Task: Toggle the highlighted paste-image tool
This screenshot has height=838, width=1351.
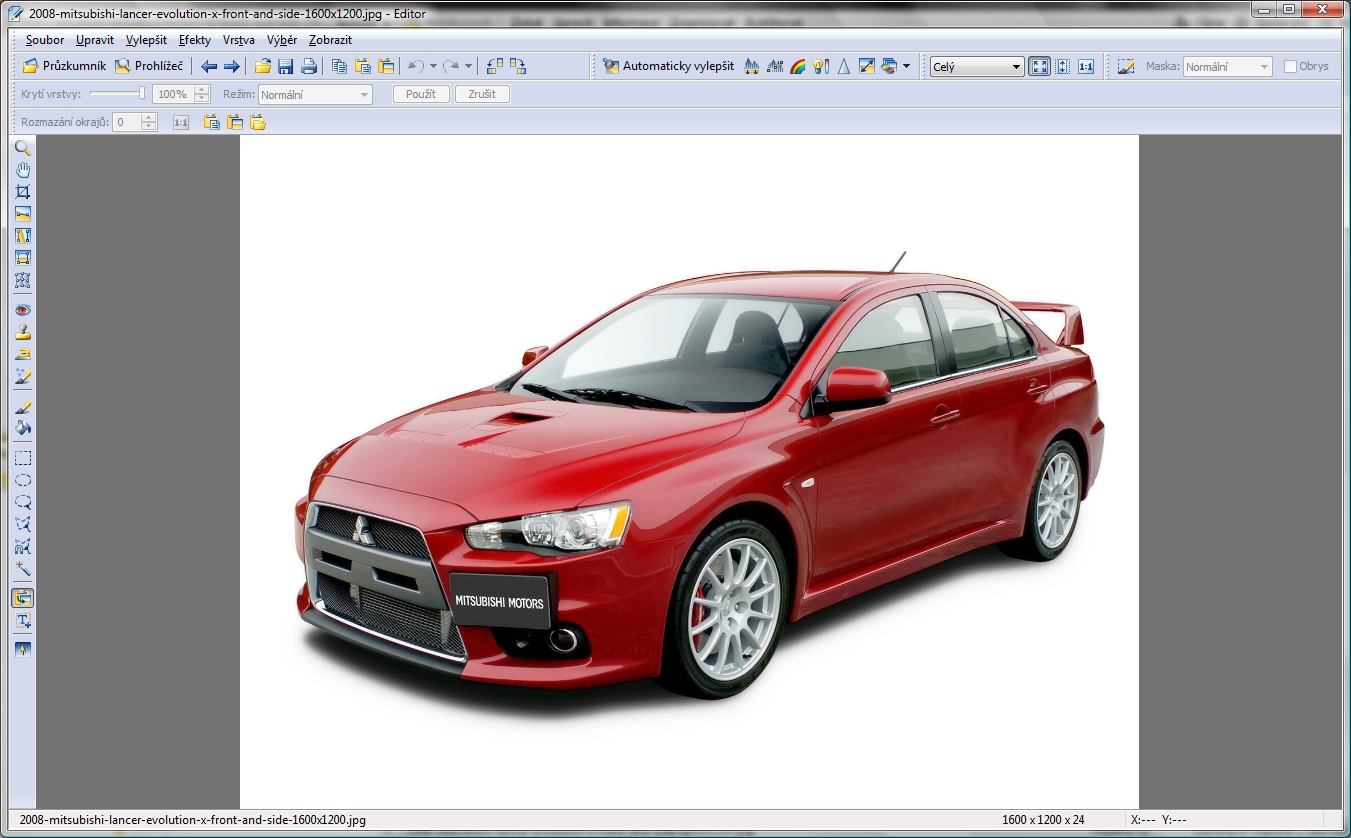Action: tap(22, 598)
